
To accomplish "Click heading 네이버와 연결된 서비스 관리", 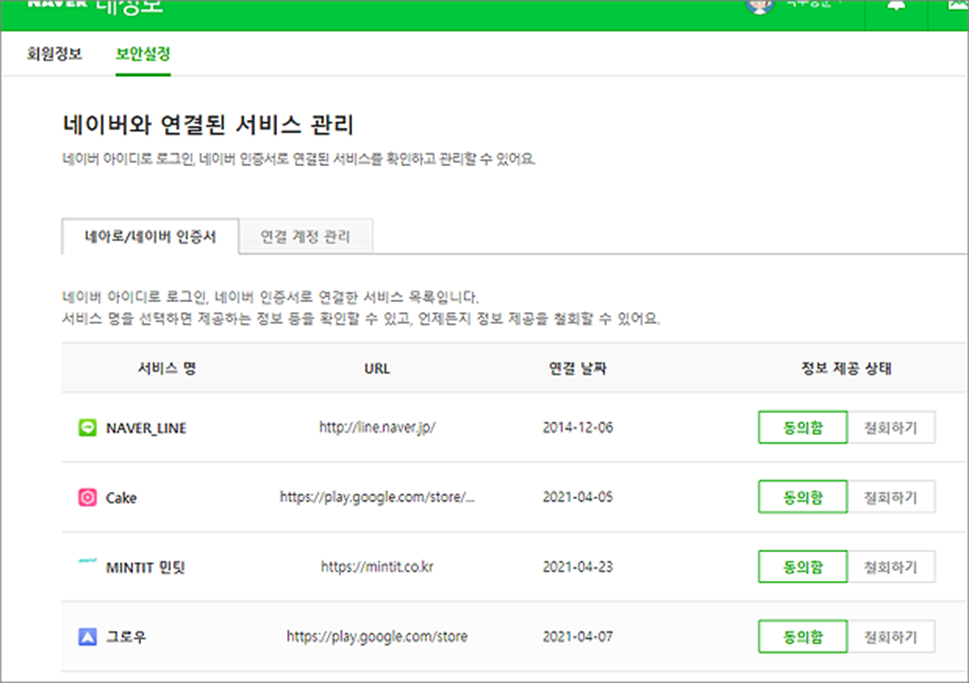I will click(208, 125).
